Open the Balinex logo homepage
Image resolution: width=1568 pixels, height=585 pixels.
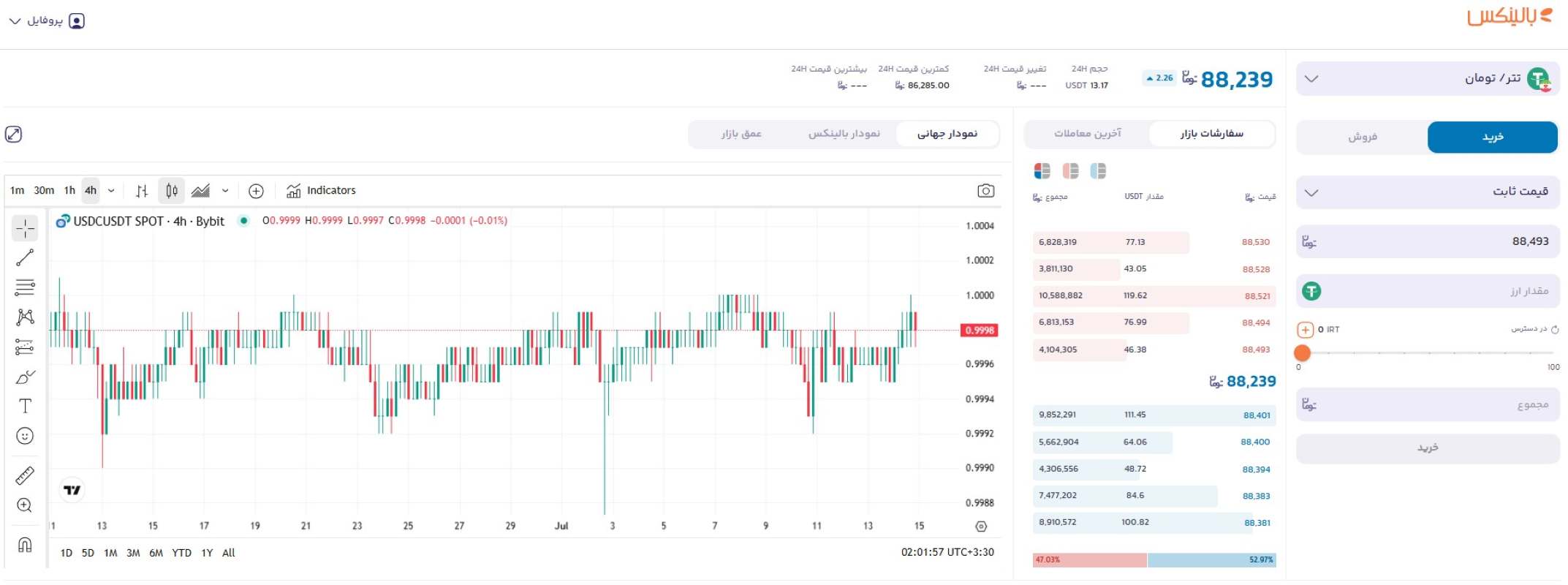(x=1510, y=16)
